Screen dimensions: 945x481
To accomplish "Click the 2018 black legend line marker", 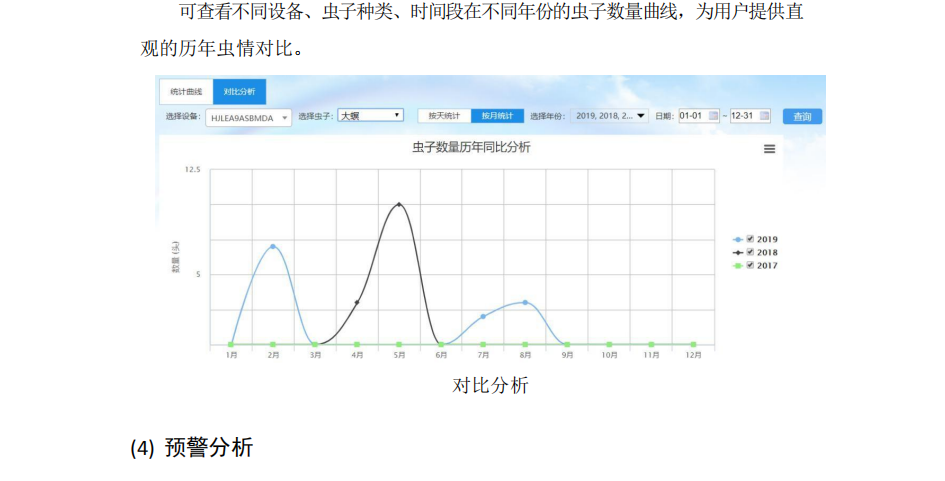I will pyautogui.click(x=738, y=253).
